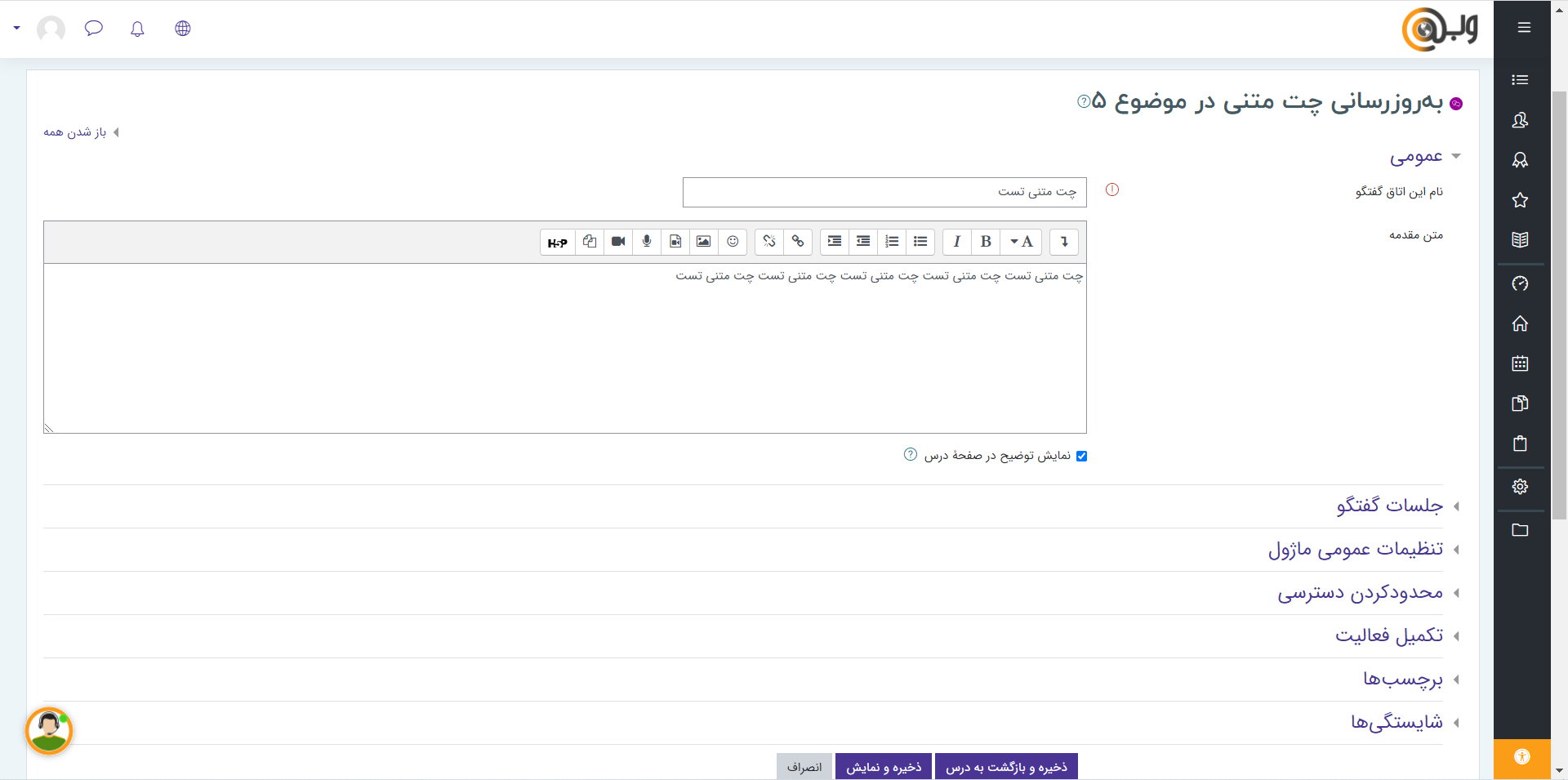Record audio with the microphone icon
Image resolution: width=1568 pixels, height=780 pixels.
click(x=647, y=242)
